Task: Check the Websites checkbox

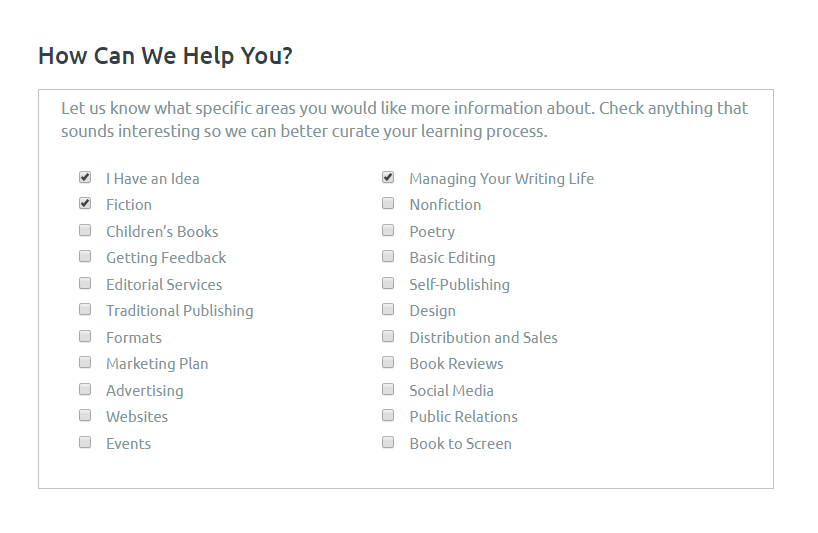Action: (85, 416)
